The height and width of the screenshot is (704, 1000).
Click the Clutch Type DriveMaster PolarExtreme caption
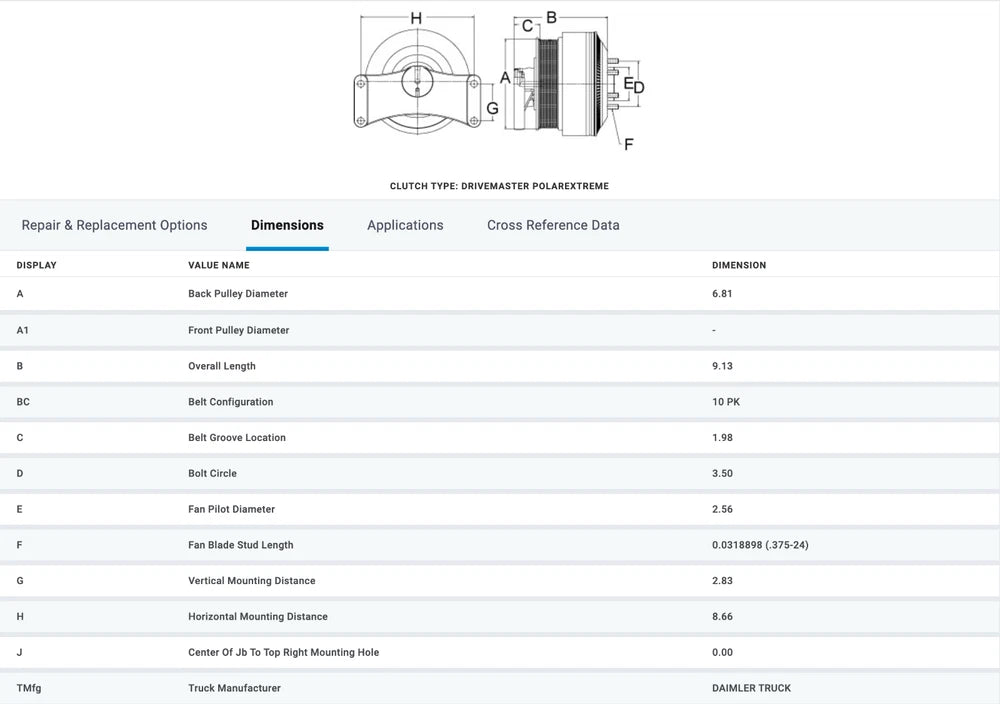[x=499, y=186]
